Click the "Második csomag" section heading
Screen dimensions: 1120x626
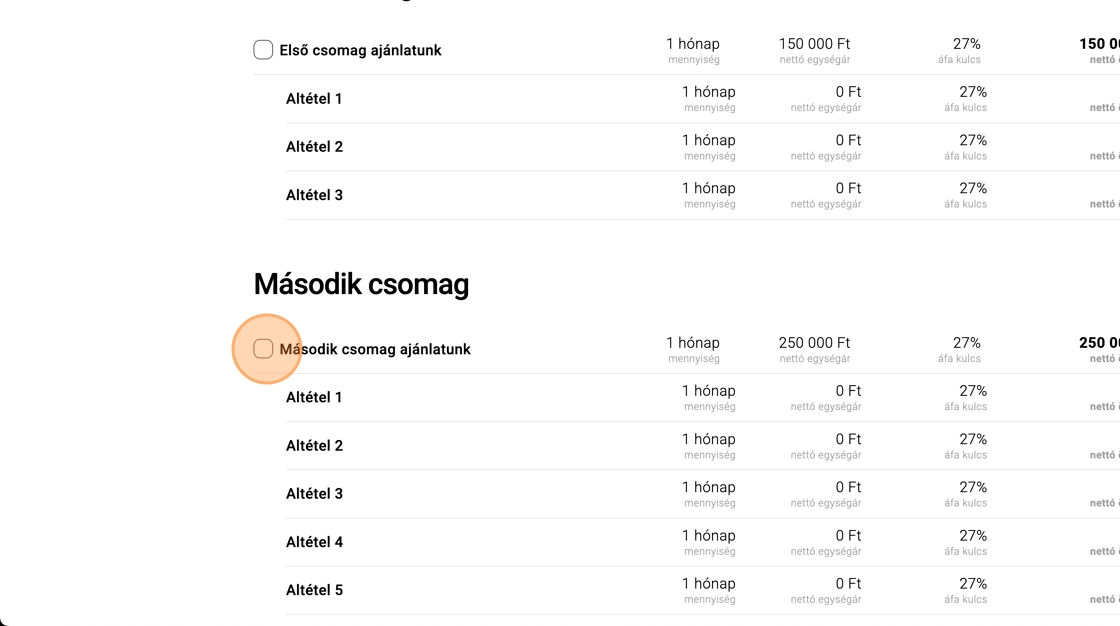pyautogui.click(x=361, y=284)
